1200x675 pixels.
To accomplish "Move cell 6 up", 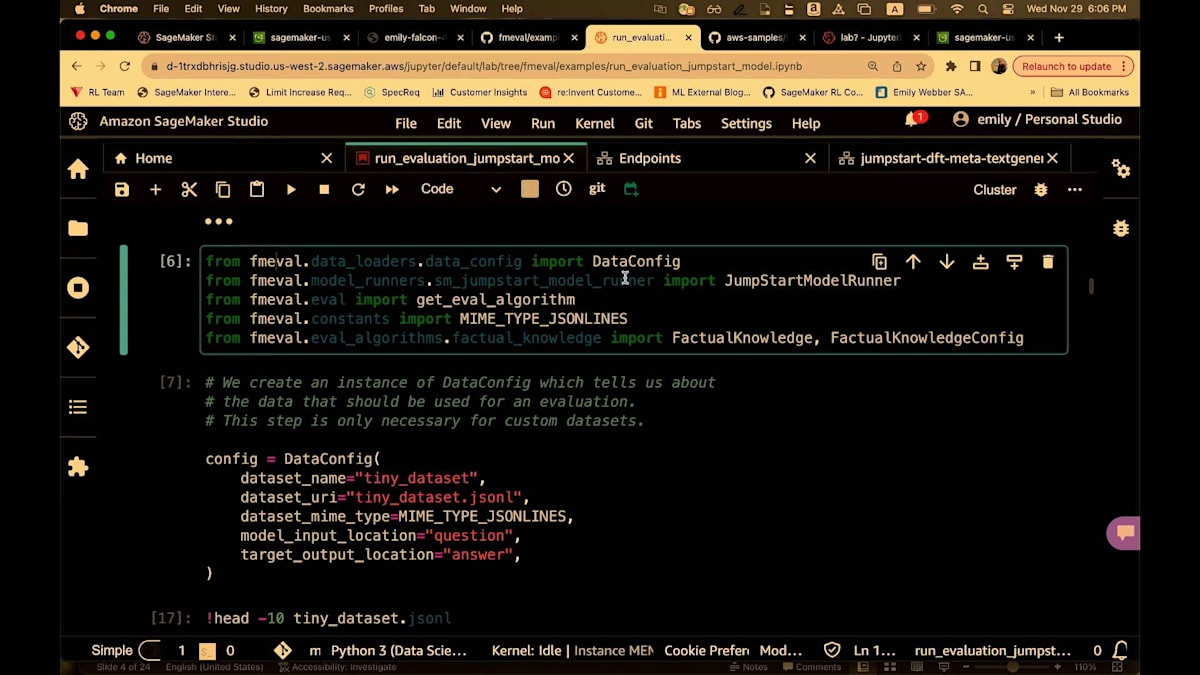I will coord(913,262).
